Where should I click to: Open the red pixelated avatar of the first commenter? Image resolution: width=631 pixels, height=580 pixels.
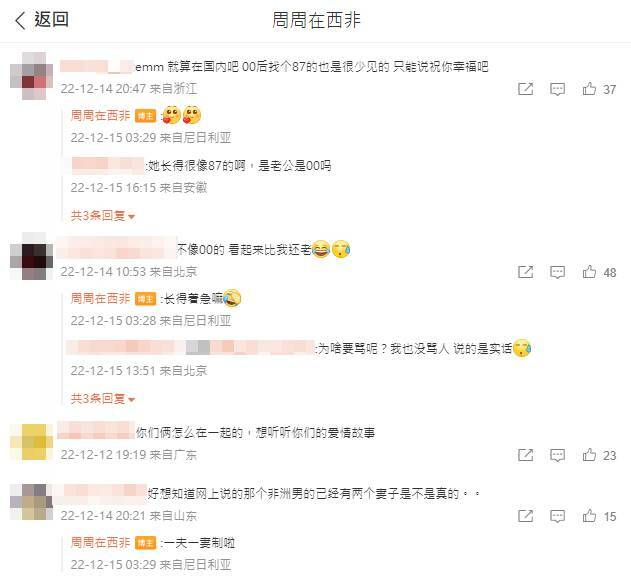coord(31,76)
